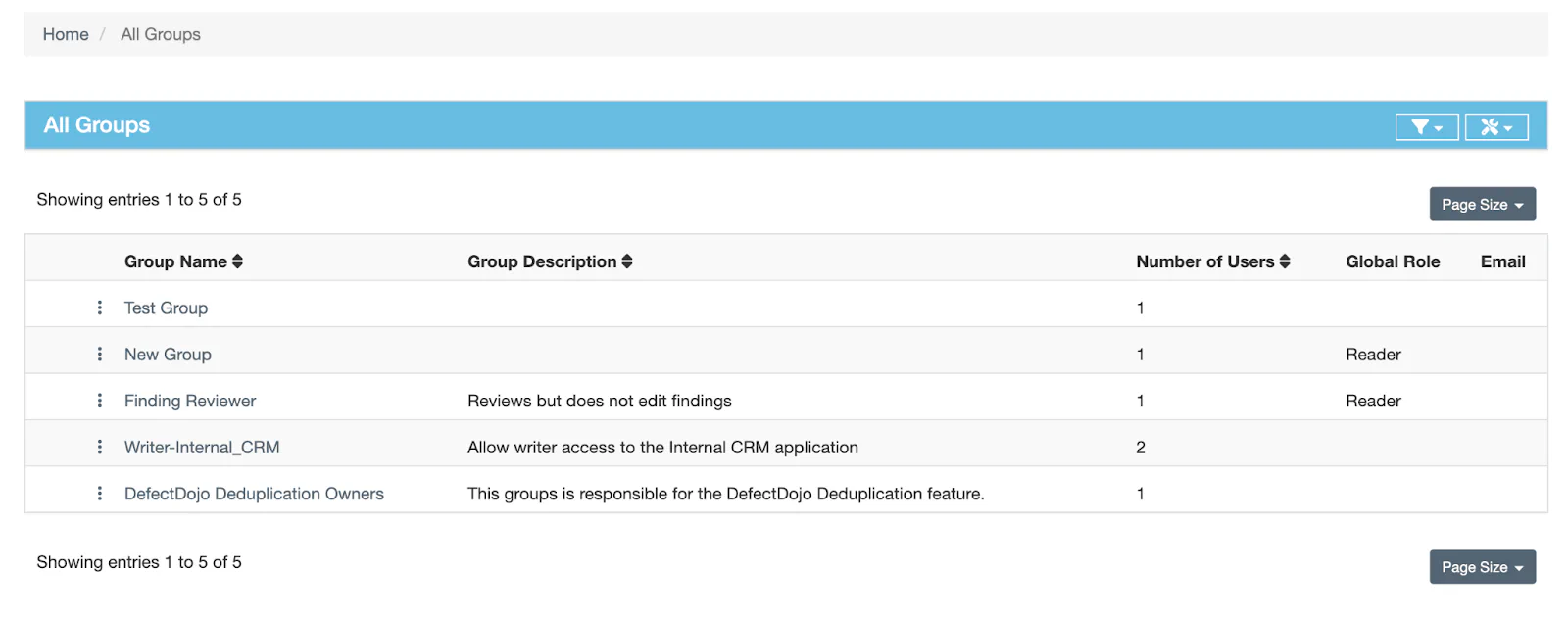Open the Test Group link

point(166,308)
